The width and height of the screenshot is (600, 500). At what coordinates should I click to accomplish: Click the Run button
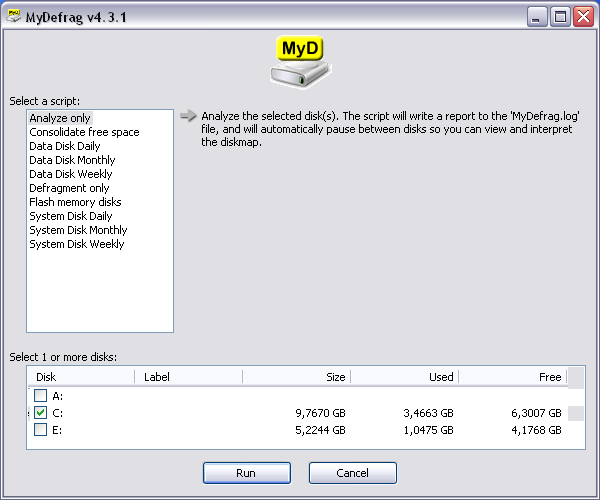247,473
